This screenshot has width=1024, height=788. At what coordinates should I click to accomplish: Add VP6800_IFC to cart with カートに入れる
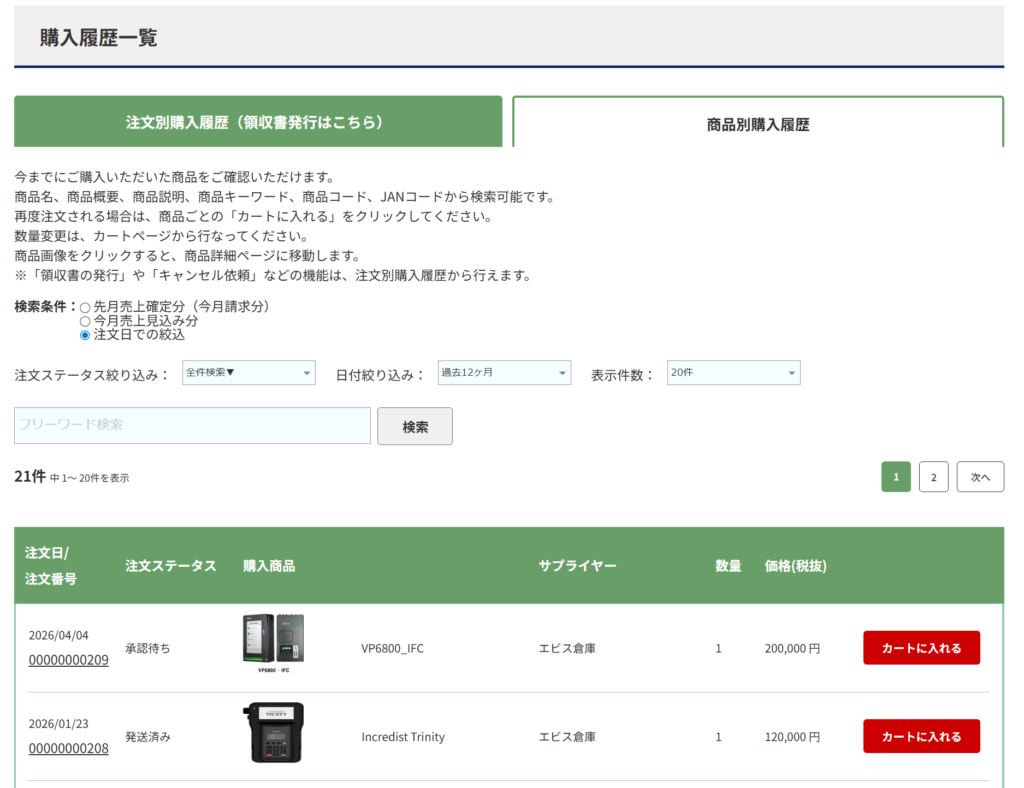point(921,648)
